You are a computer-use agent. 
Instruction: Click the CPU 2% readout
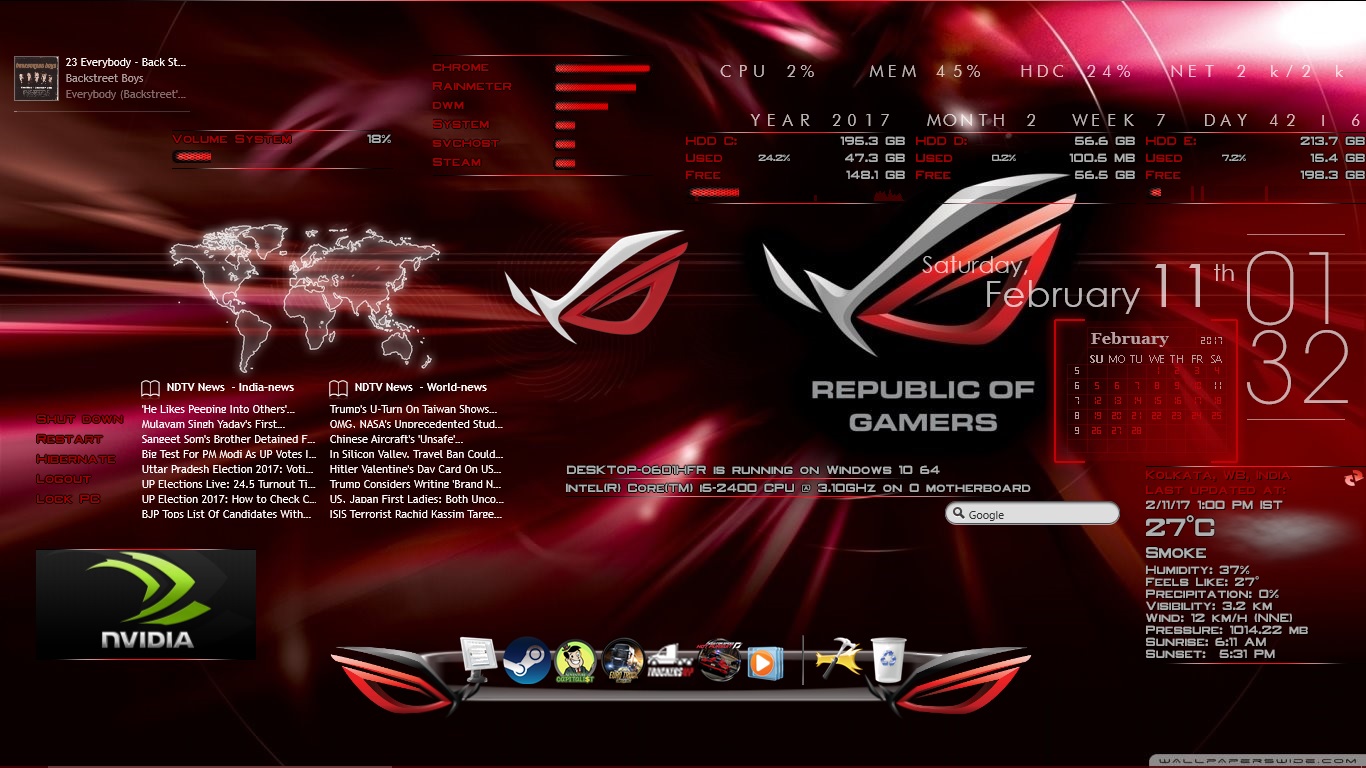click(768, 71)
